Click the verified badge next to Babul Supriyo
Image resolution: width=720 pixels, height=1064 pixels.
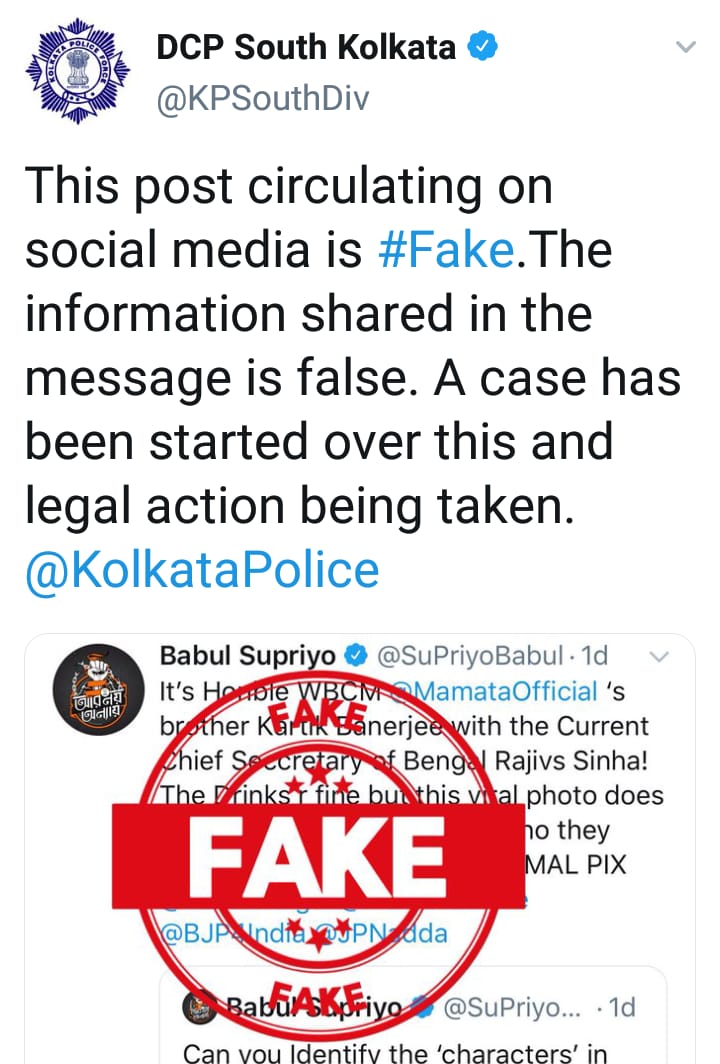point(354,657)
